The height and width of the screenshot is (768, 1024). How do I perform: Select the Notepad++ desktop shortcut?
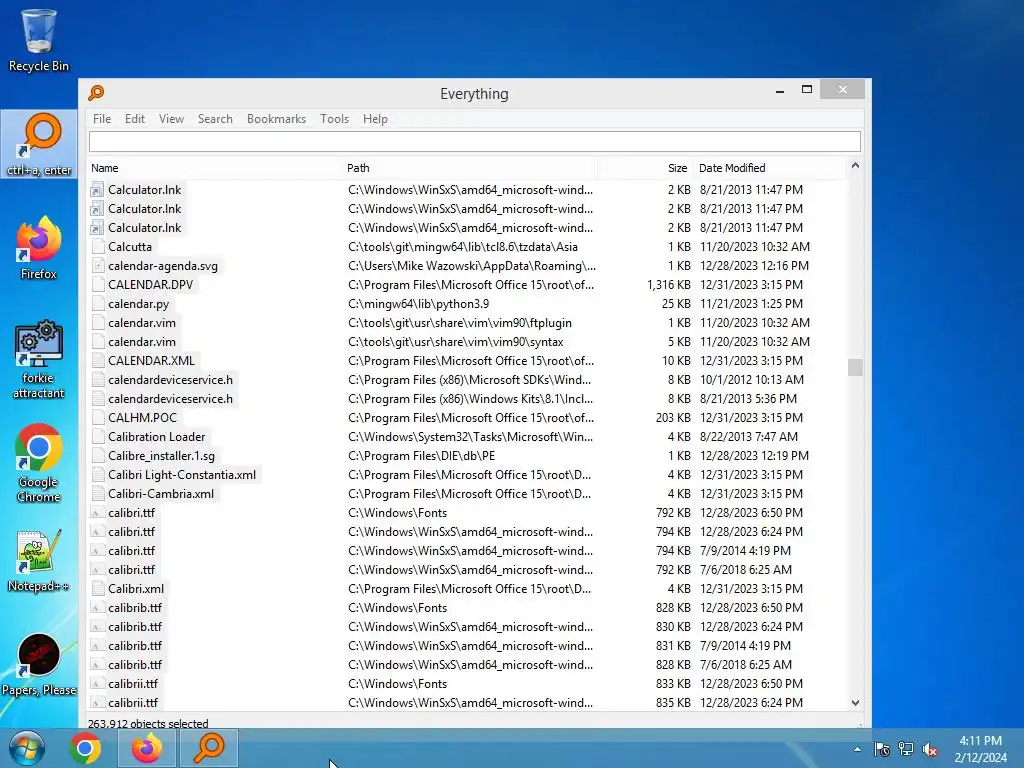coord(39,560)
